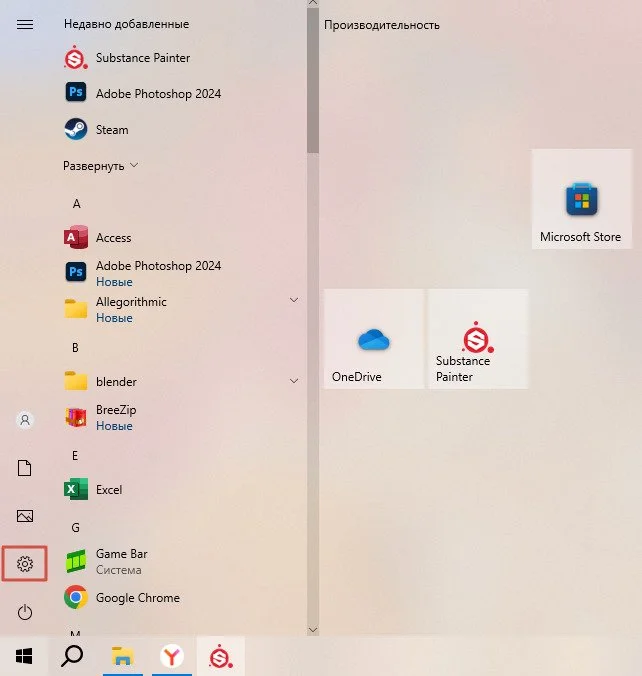
Task: Launch BreeZip from the app list
Action: click(100, 417)
